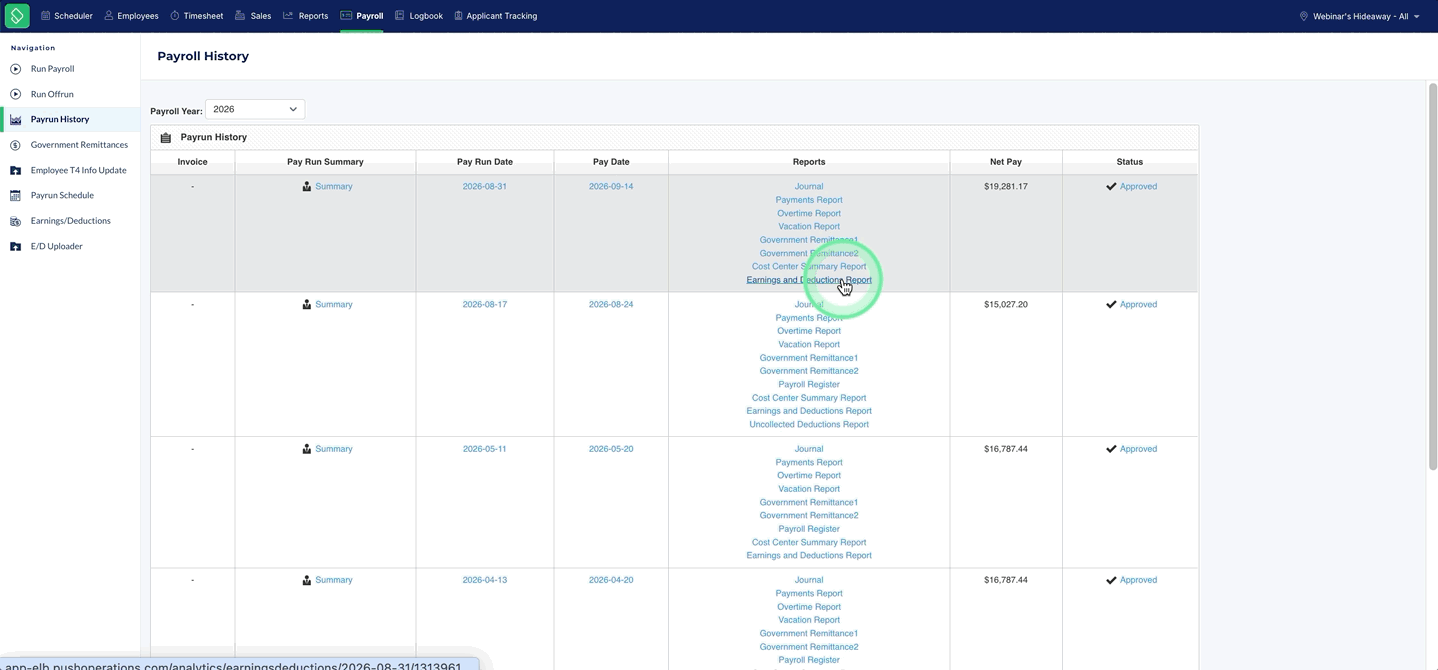Click the $15,027.20 net pay value

1005,305
